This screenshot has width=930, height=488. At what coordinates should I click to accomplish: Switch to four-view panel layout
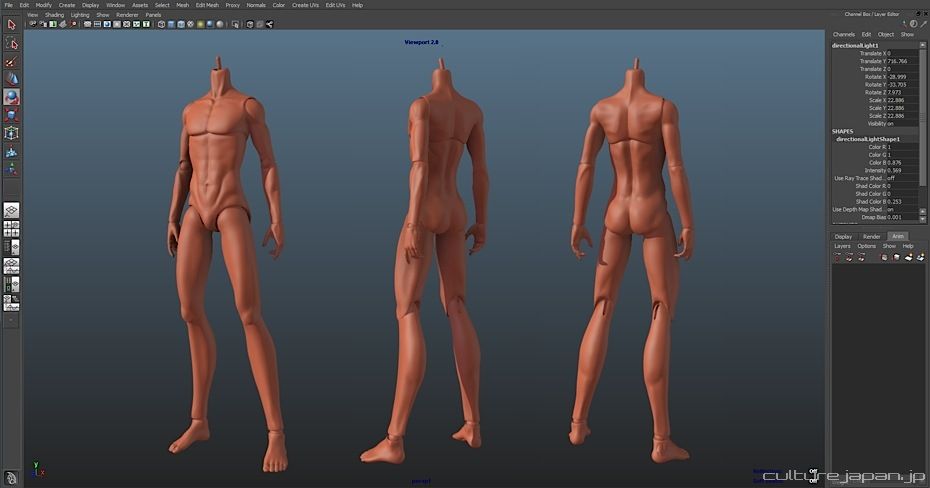[11, 229]
